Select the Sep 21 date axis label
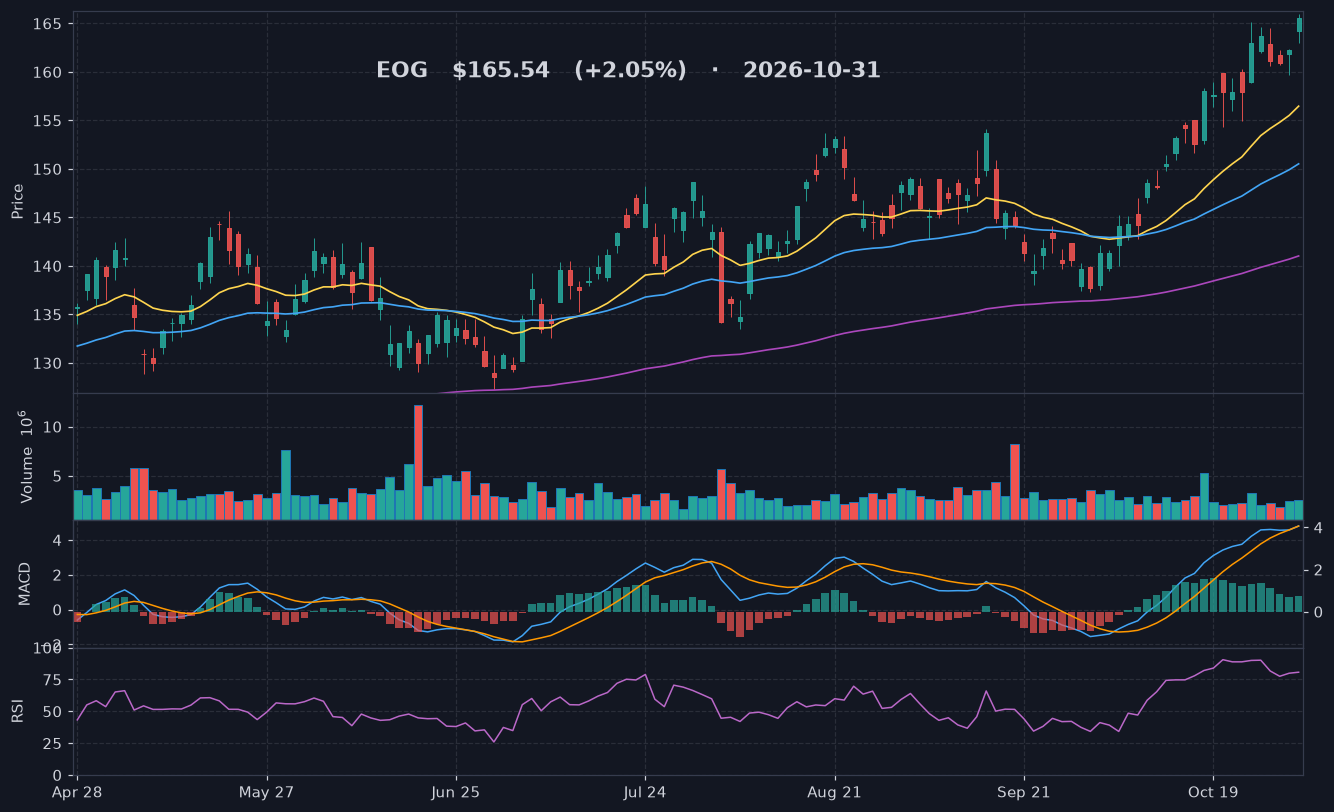The image size is (1334, 812). tap(1024, 792)
